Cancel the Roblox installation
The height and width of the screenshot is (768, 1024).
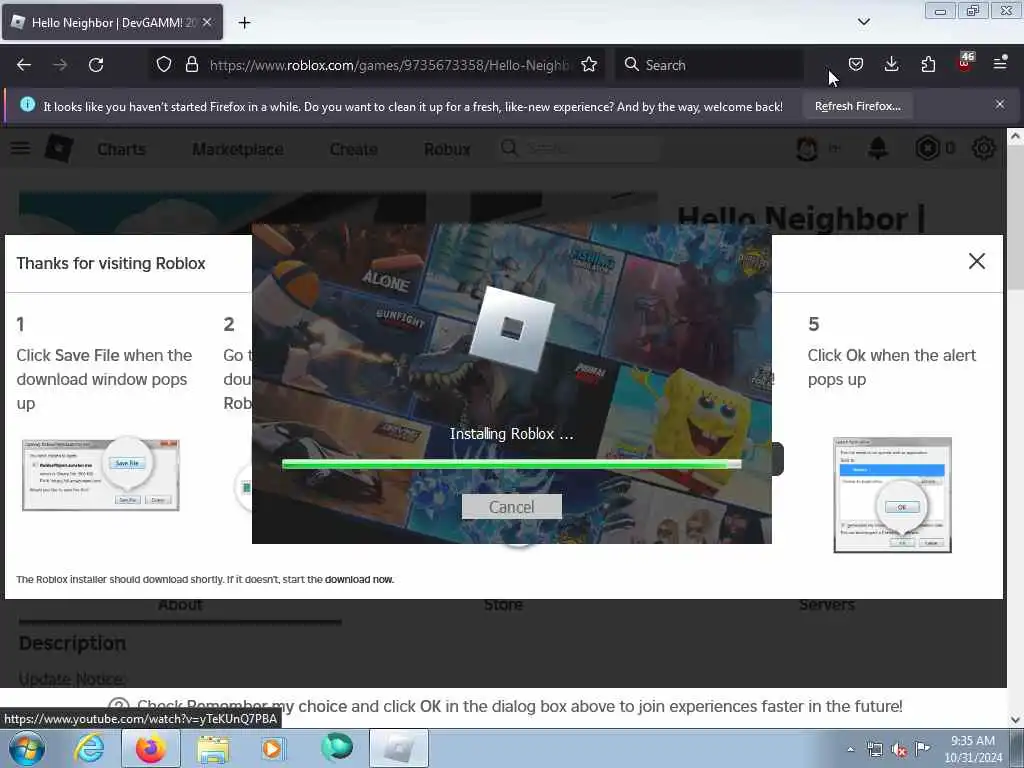tap(511, 507)
